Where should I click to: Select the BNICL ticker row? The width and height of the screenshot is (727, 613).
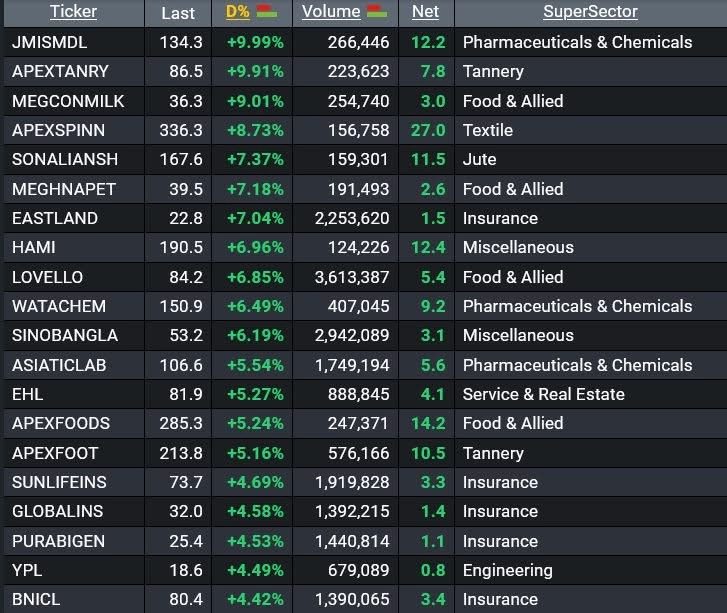38,599
